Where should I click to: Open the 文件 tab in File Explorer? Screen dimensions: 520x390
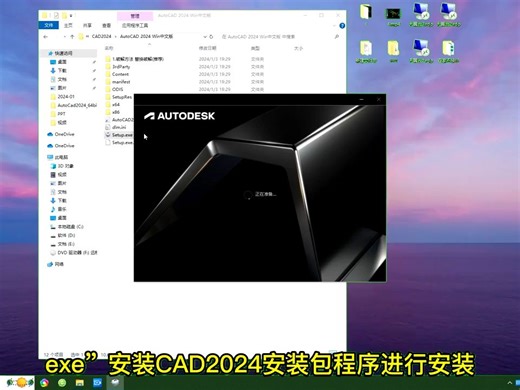click(x=49, y=25)
